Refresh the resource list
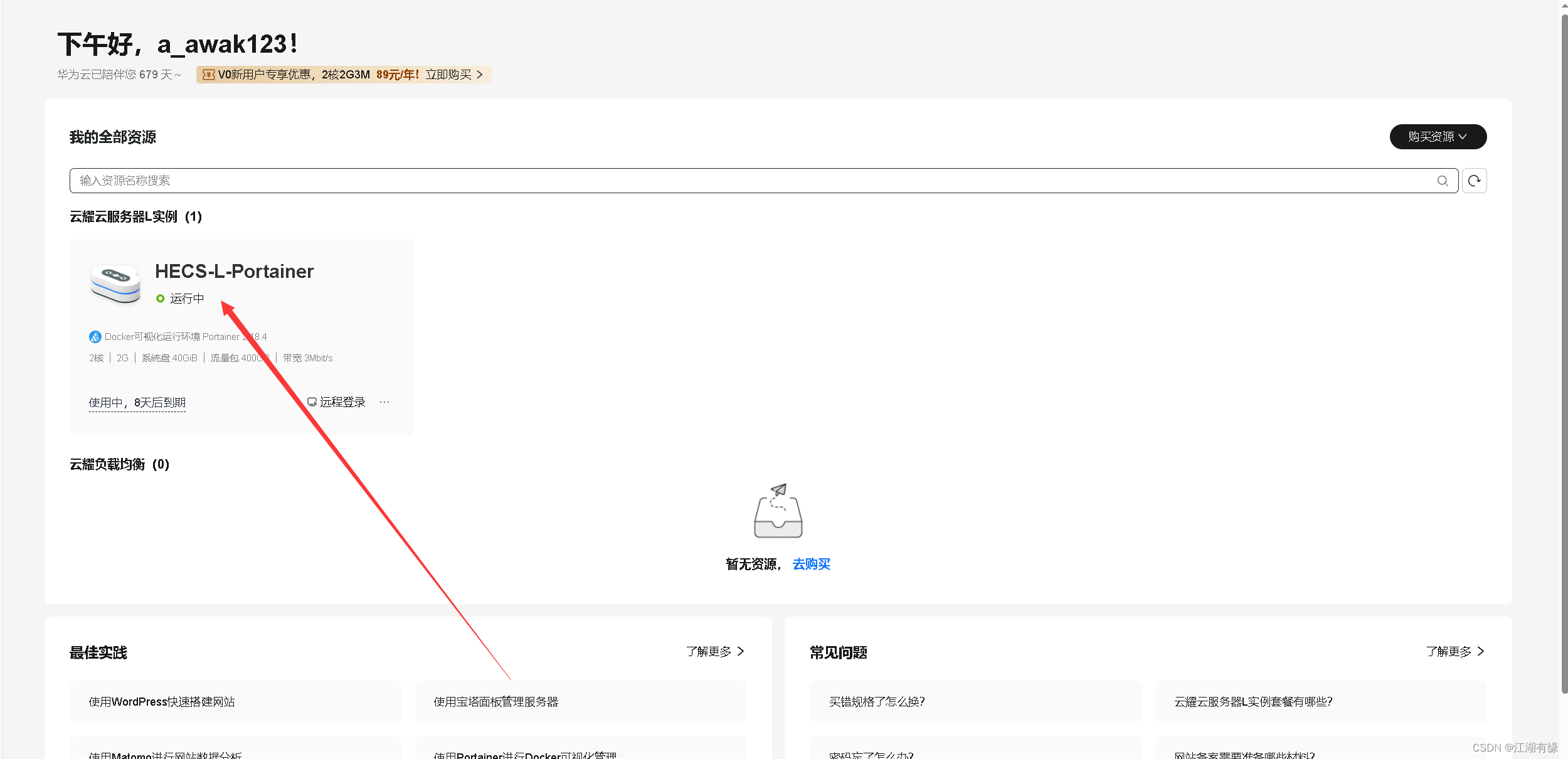The width and height of the screenshot is (1568, 759). pos(1474,181)
